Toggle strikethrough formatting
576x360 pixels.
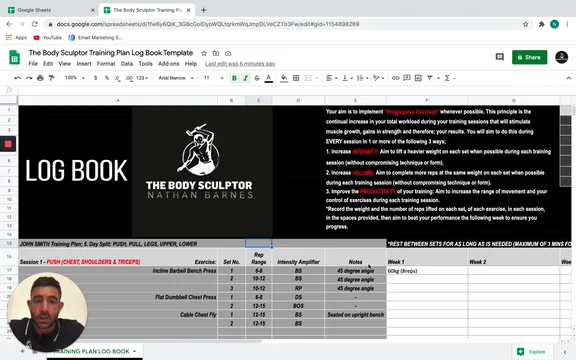click(x=257, y=78)
